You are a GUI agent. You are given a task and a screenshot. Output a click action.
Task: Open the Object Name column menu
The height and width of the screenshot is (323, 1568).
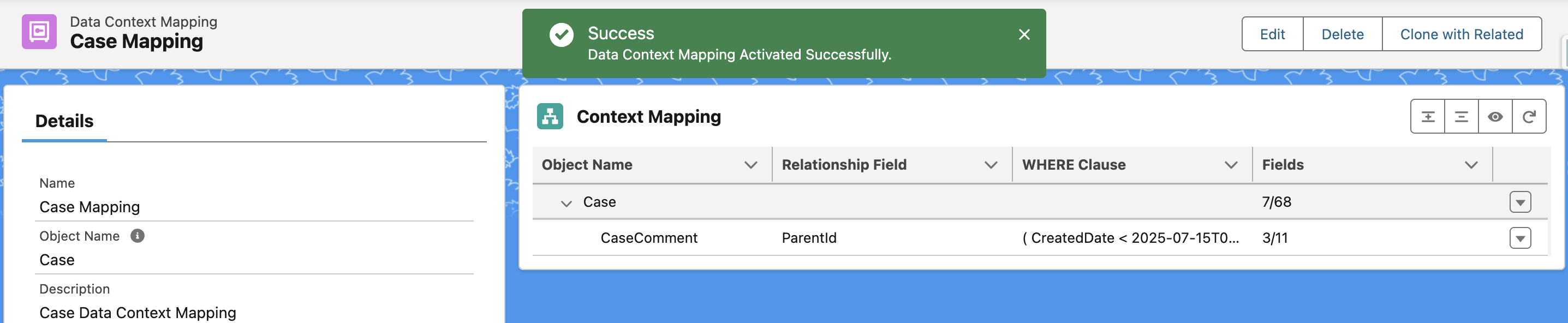point(750,165)
